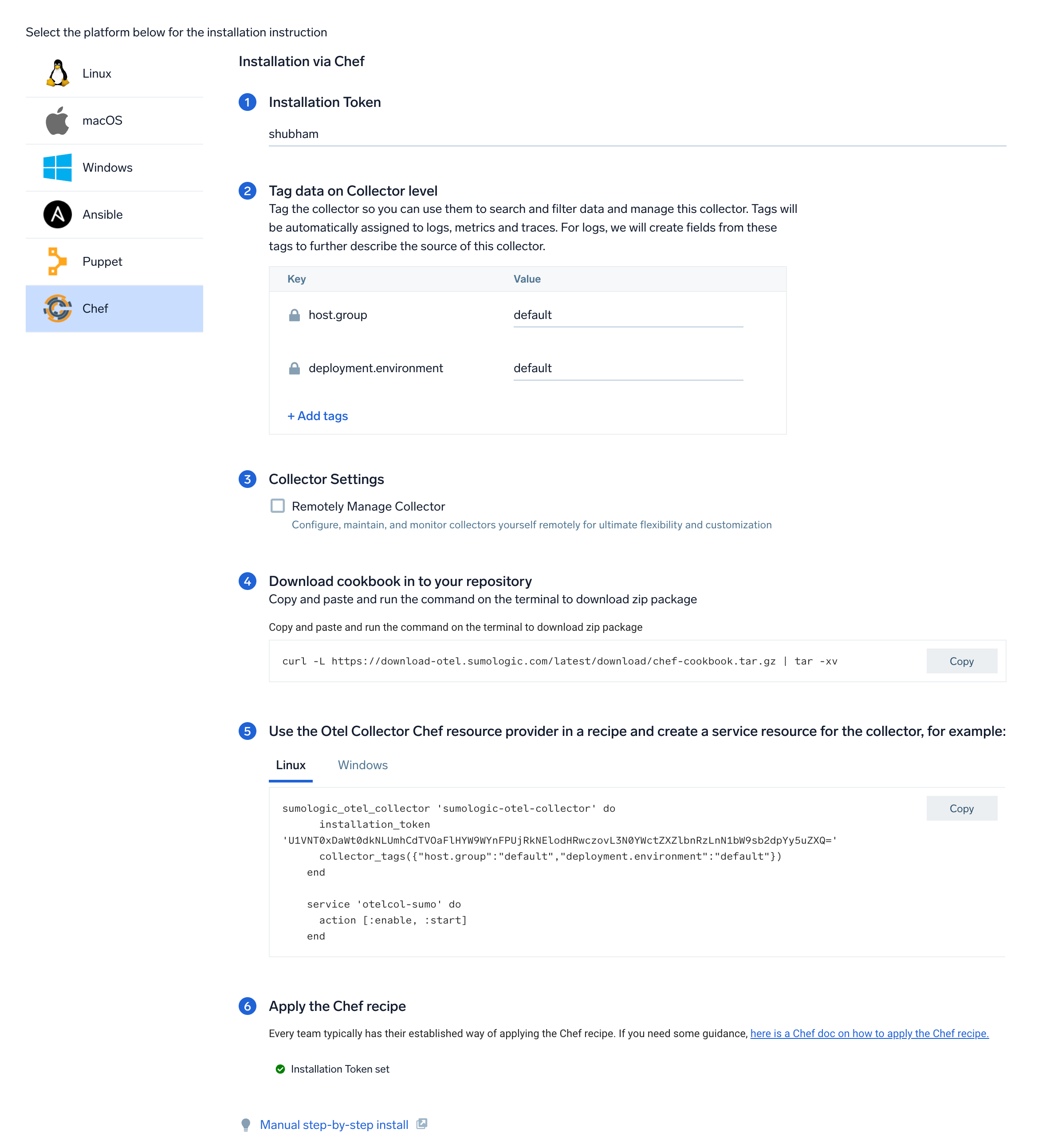Viewport: 1038px width, 1148px height.
Task: Choose the Ansible logo icon
Action: pyautogui.click(x=58, y=215)
